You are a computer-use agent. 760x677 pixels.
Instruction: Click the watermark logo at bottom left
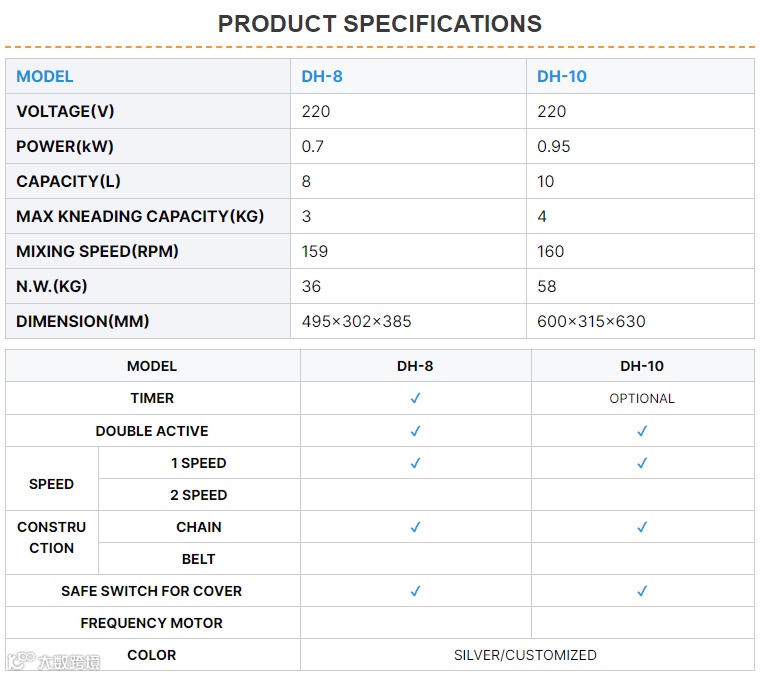coord(53,661)
